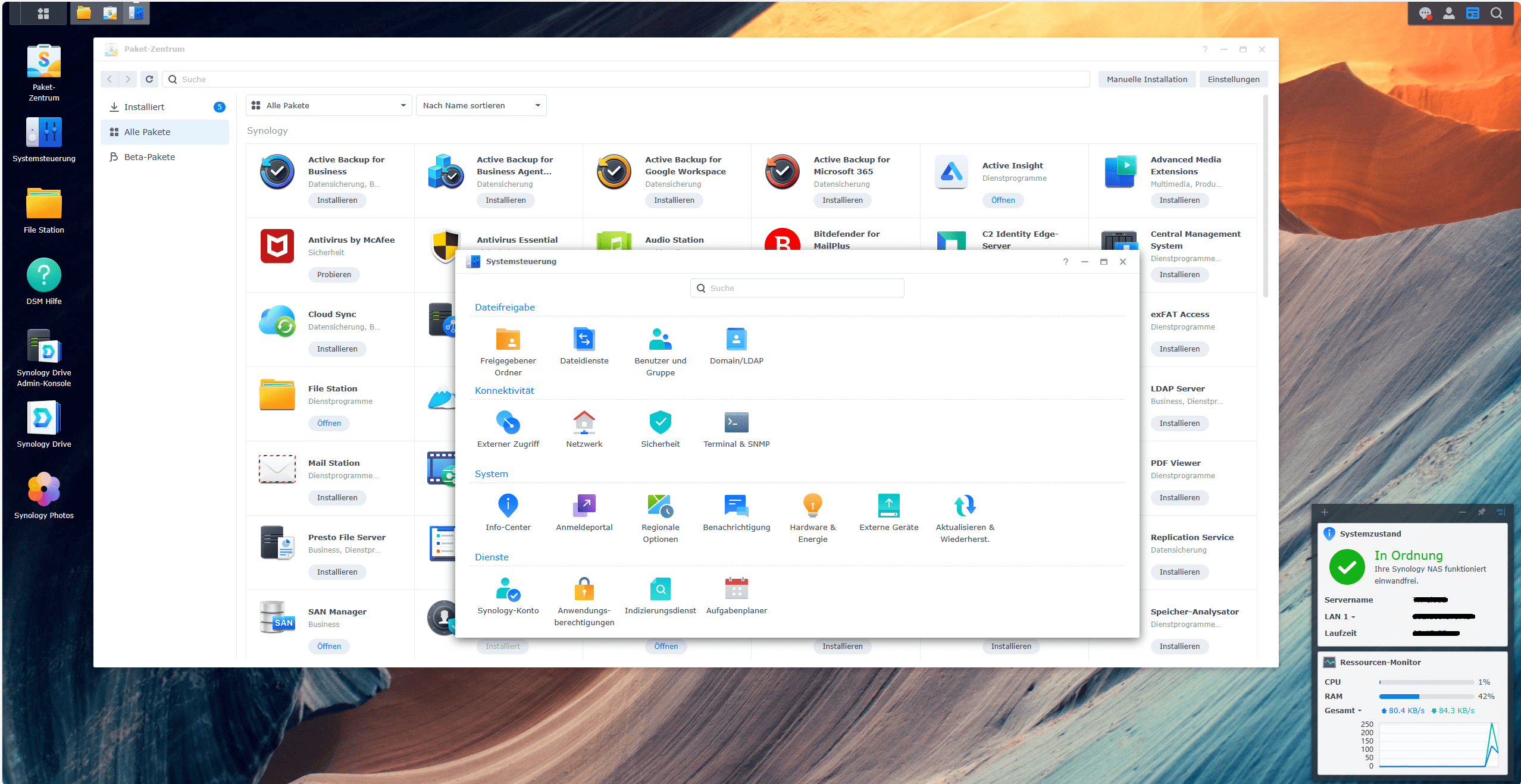Screen dimensions: 1521x784
Task: Click the Dateifreigabe section heading
Action: click(505, 308)
